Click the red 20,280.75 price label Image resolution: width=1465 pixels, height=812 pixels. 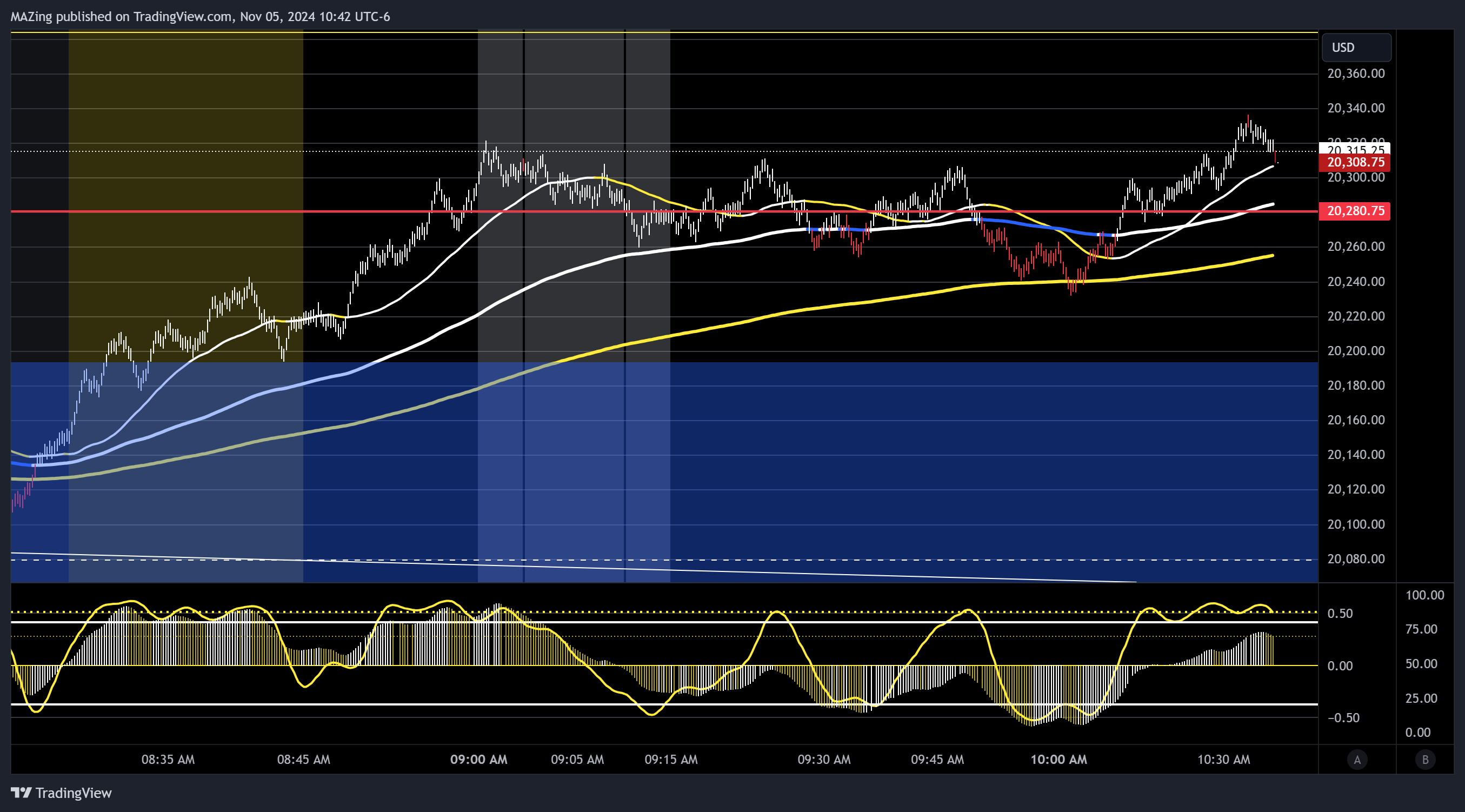tap(1355, 211)
